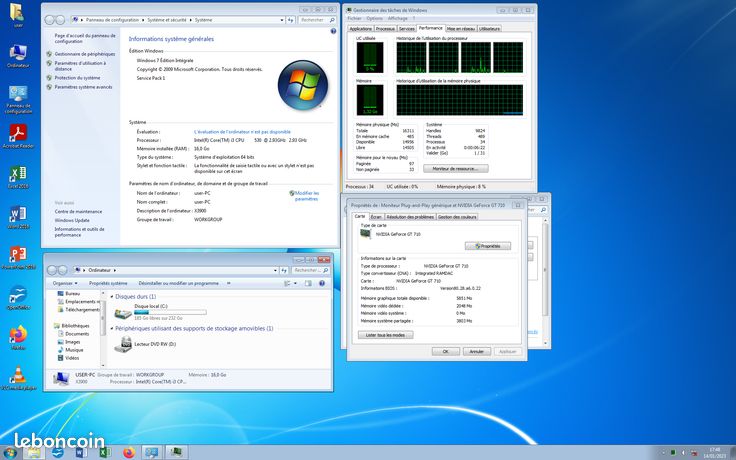Click the back arrow in the Ordinateur window

[x=51, y=270]
